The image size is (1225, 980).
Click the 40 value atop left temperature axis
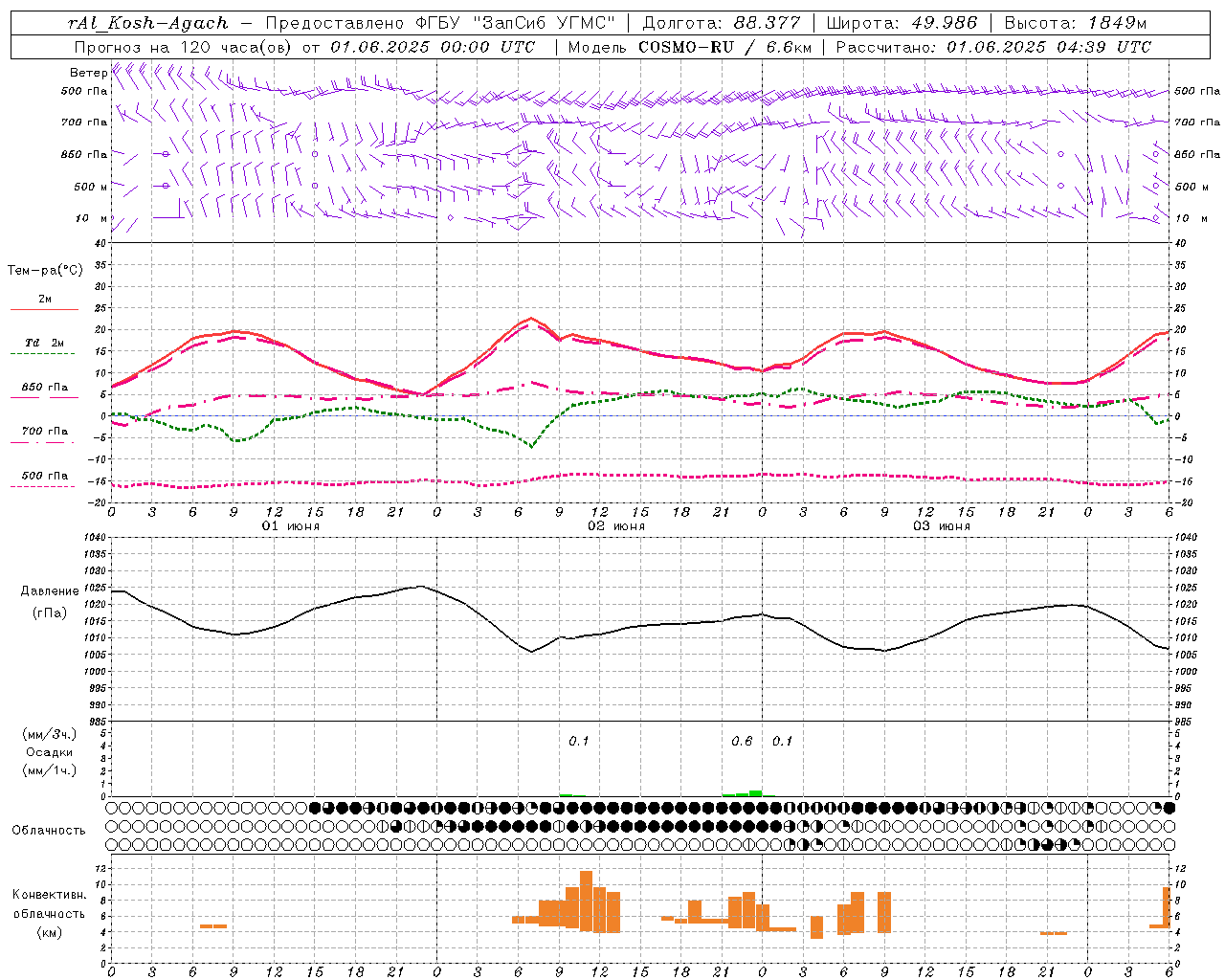point(100,243)
